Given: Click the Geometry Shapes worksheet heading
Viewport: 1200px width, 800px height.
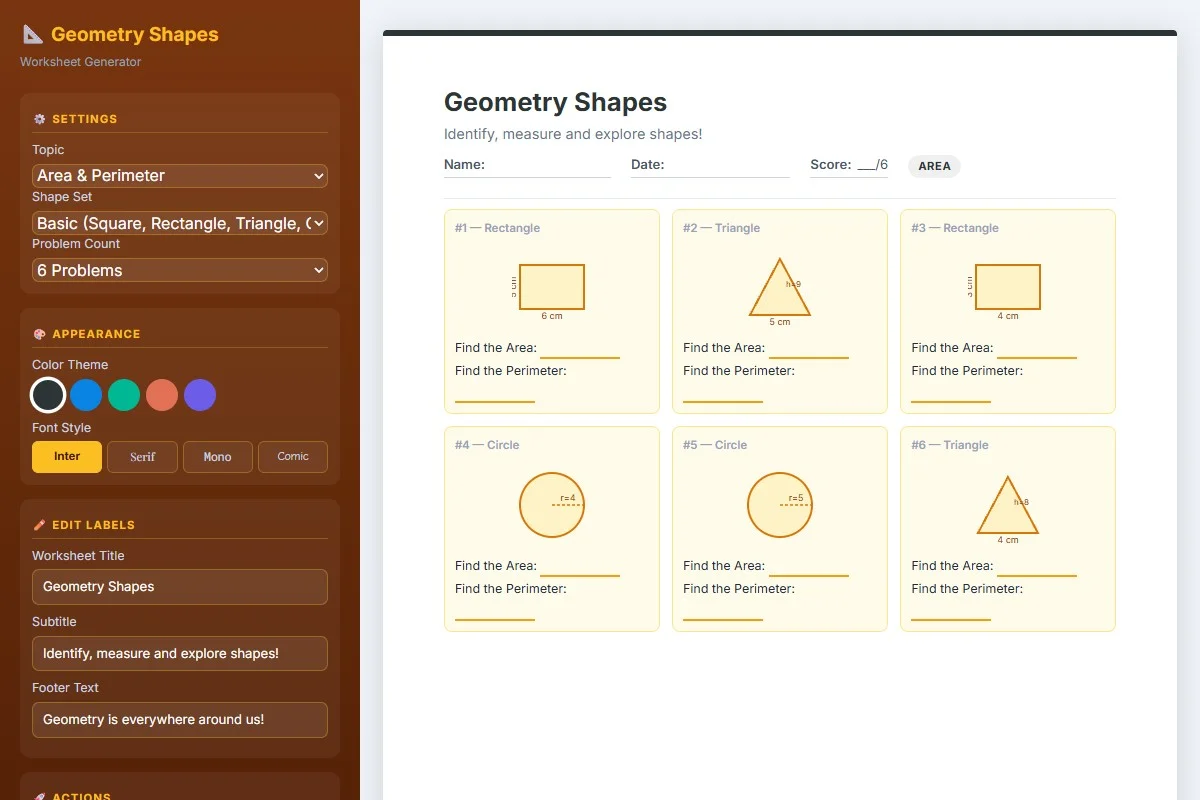Looking at the screenshot, I should click(x=555, y=102).
